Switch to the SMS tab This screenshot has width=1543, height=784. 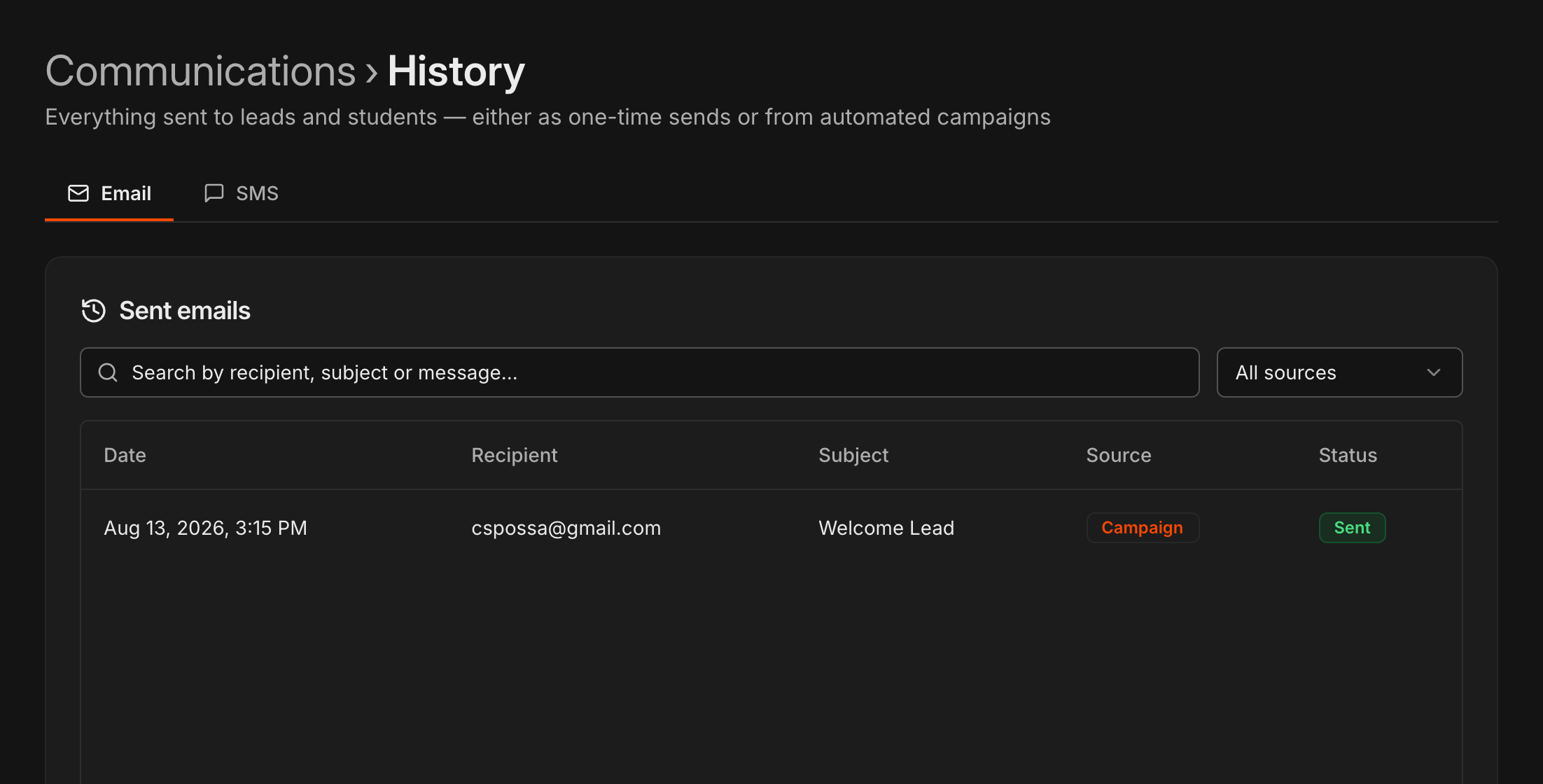click(242, 193)
